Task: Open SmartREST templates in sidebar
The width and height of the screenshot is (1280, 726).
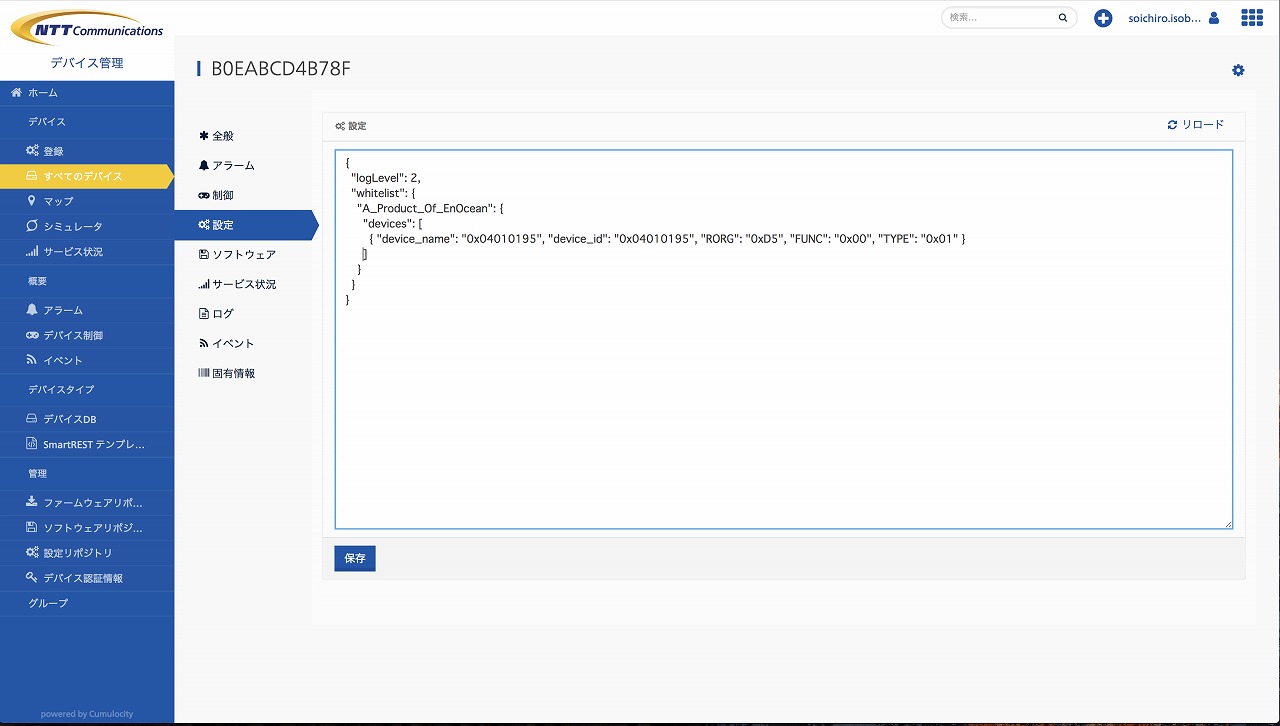Action: tap(87, 444)
